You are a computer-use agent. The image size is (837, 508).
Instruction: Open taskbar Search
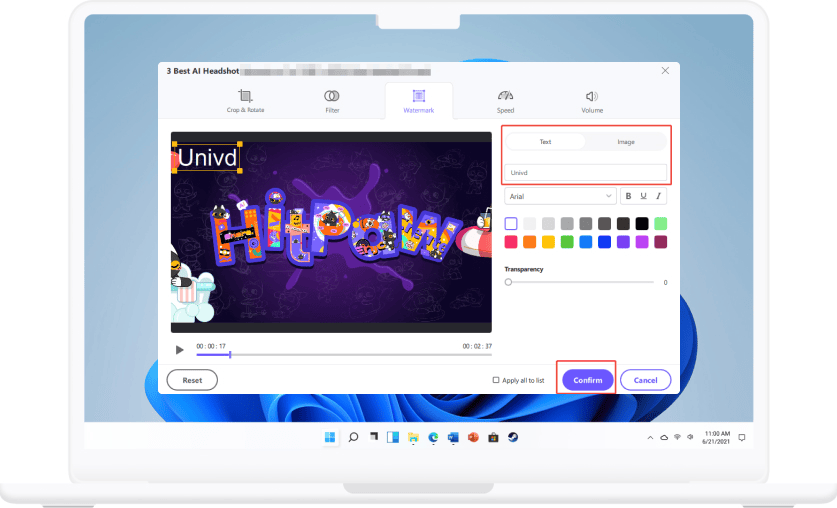(x=353, y=438)
